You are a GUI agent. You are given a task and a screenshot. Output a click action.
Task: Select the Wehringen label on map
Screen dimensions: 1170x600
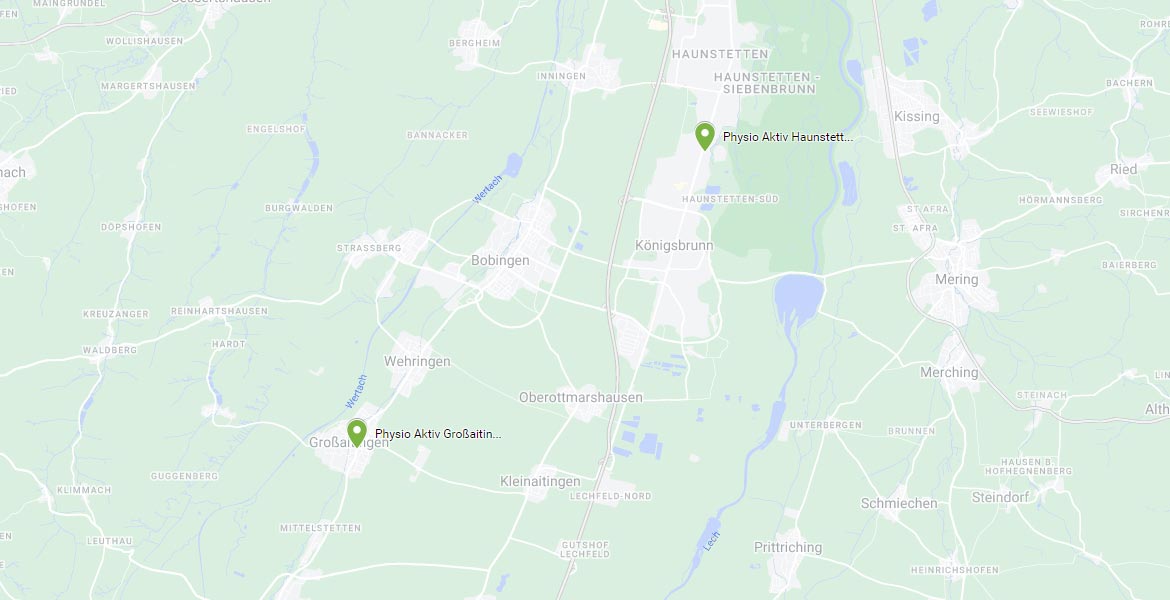[417, 362]
